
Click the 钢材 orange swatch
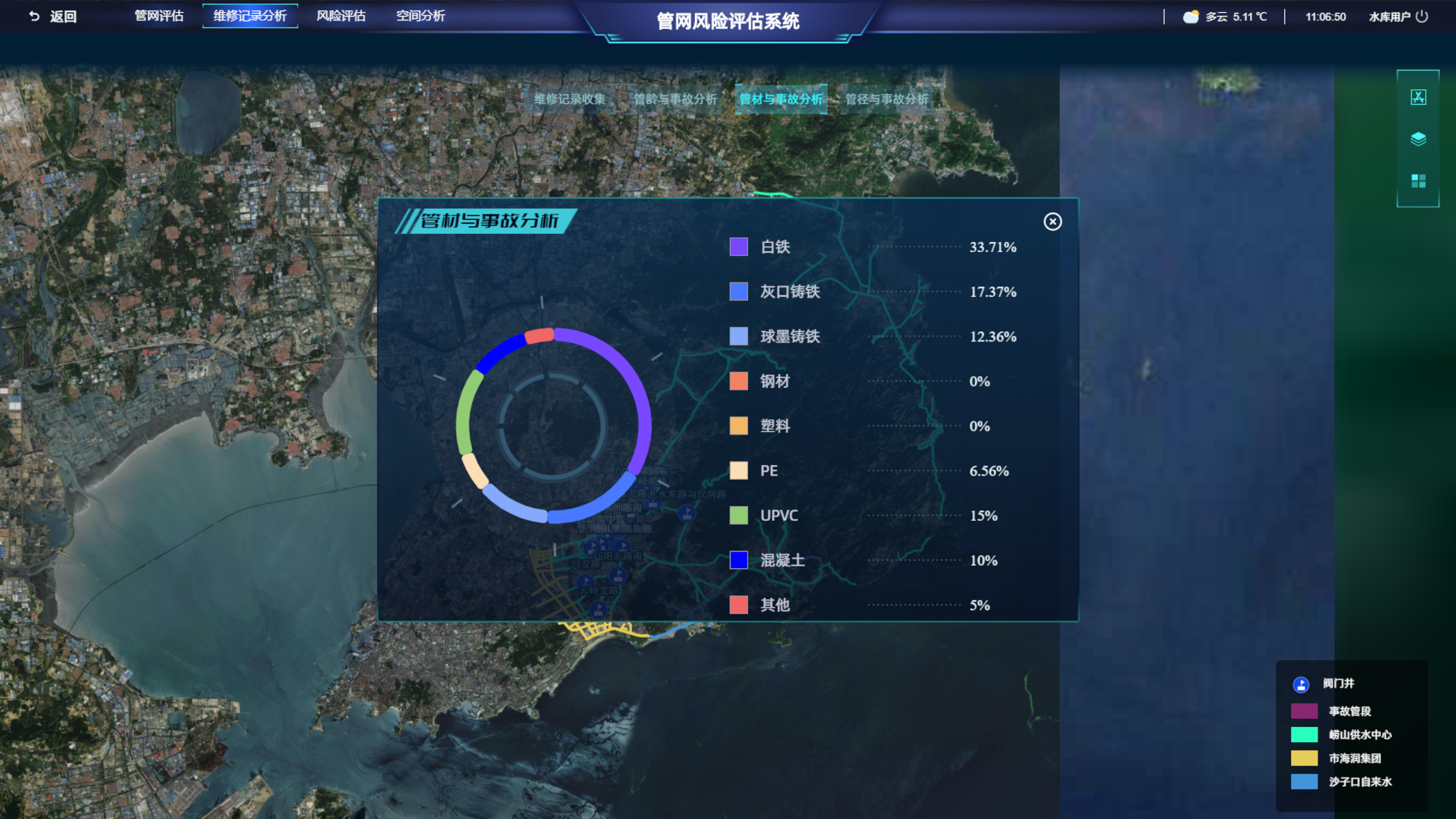[739, 381]
